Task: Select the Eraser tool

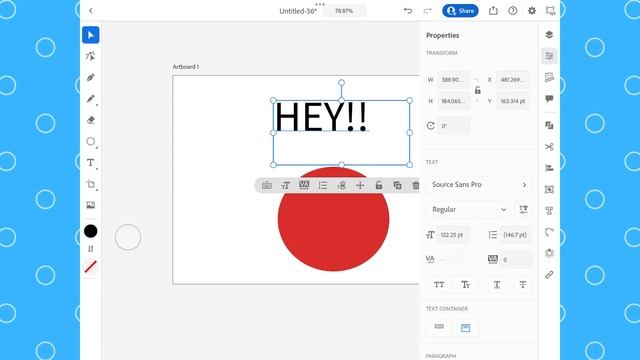Action: click(x=91, y=120)
